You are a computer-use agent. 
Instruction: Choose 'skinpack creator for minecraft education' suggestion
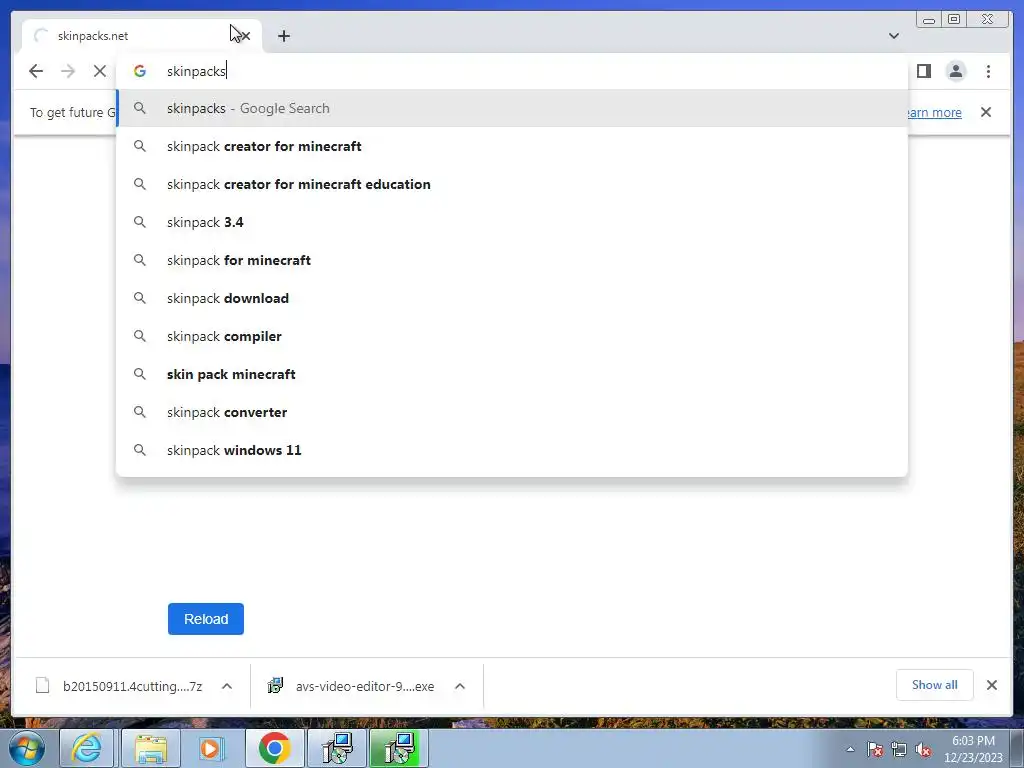click(512, 184)
